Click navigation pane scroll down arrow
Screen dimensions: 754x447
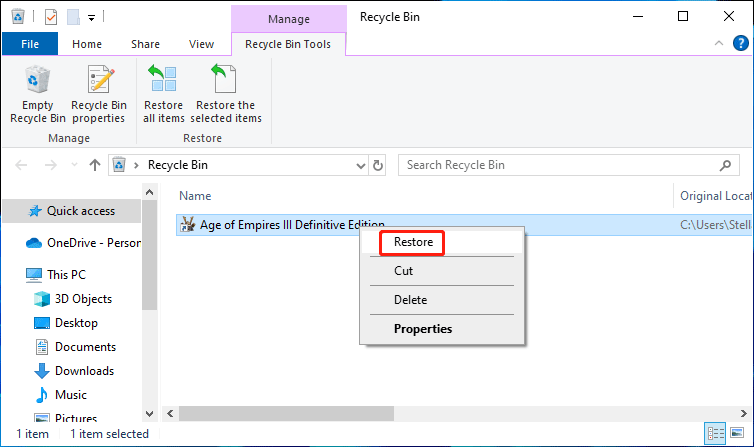150,414
